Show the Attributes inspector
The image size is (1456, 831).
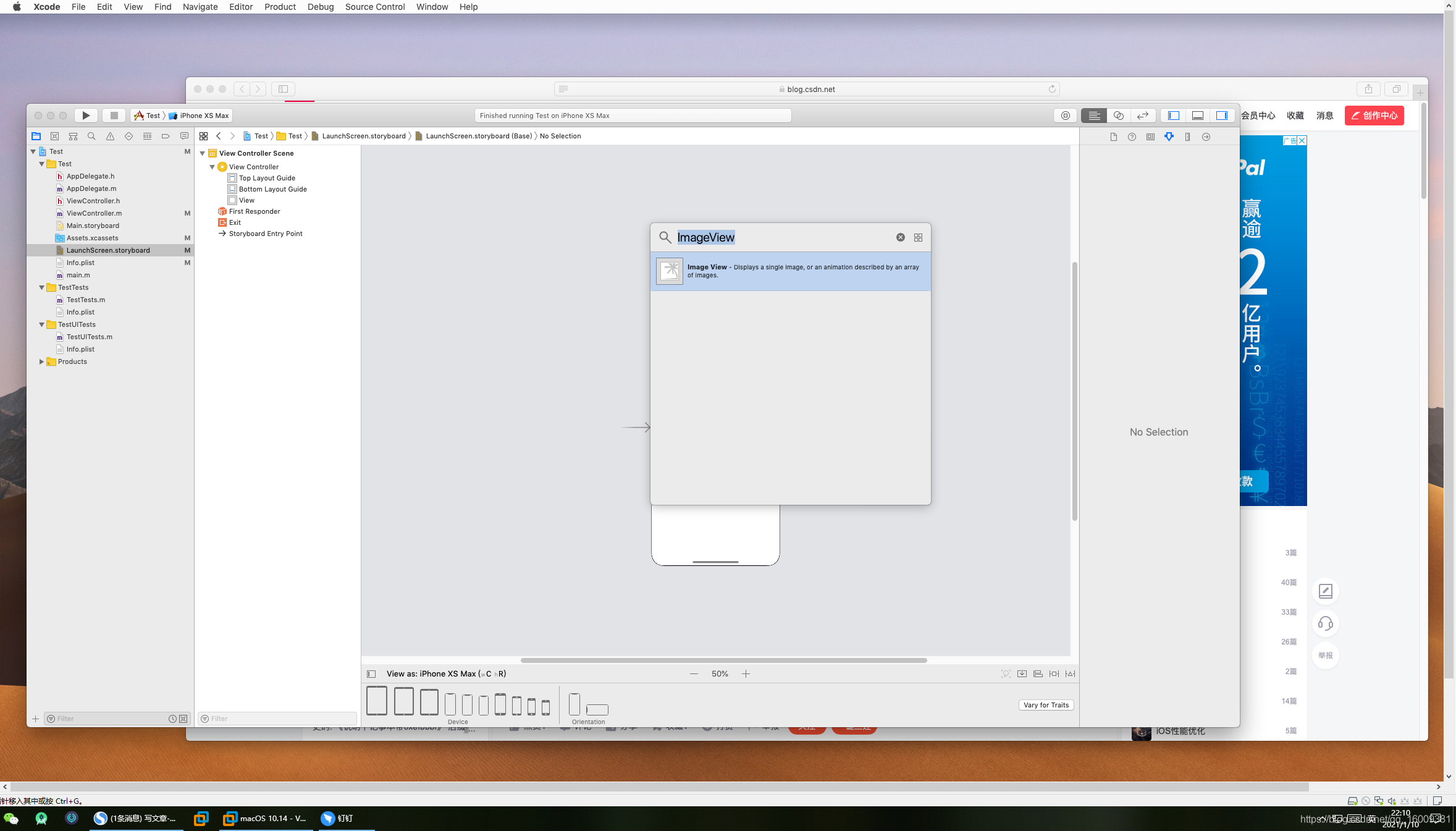1169,137
